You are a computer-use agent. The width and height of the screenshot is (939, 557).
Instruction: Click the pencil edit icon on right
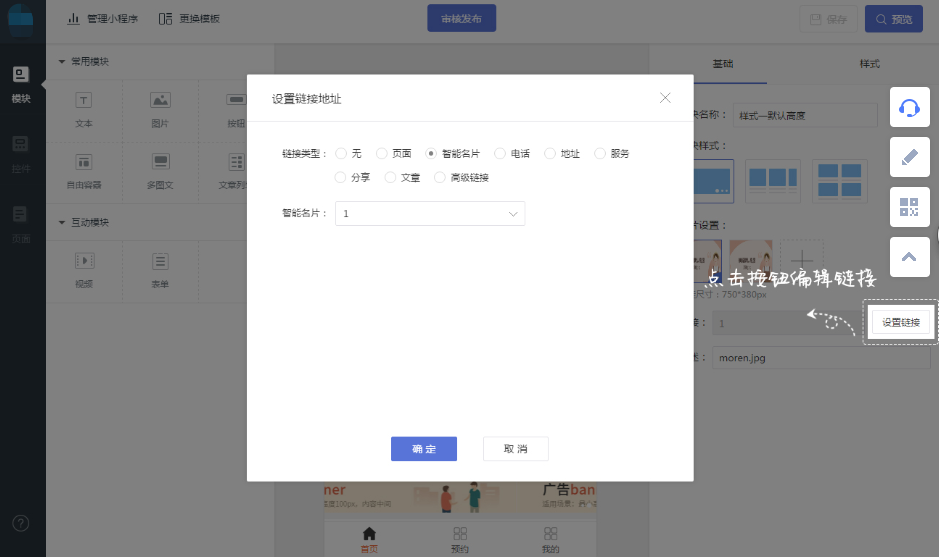coord(909,157)
